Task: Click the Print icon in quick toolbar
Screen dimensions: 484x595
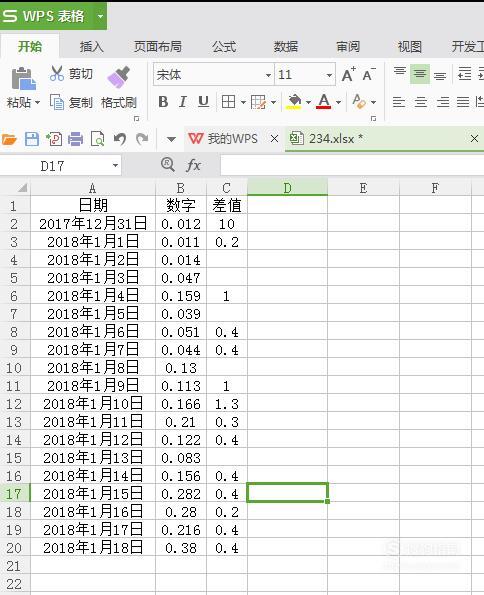Action: [x=76, y=139]
